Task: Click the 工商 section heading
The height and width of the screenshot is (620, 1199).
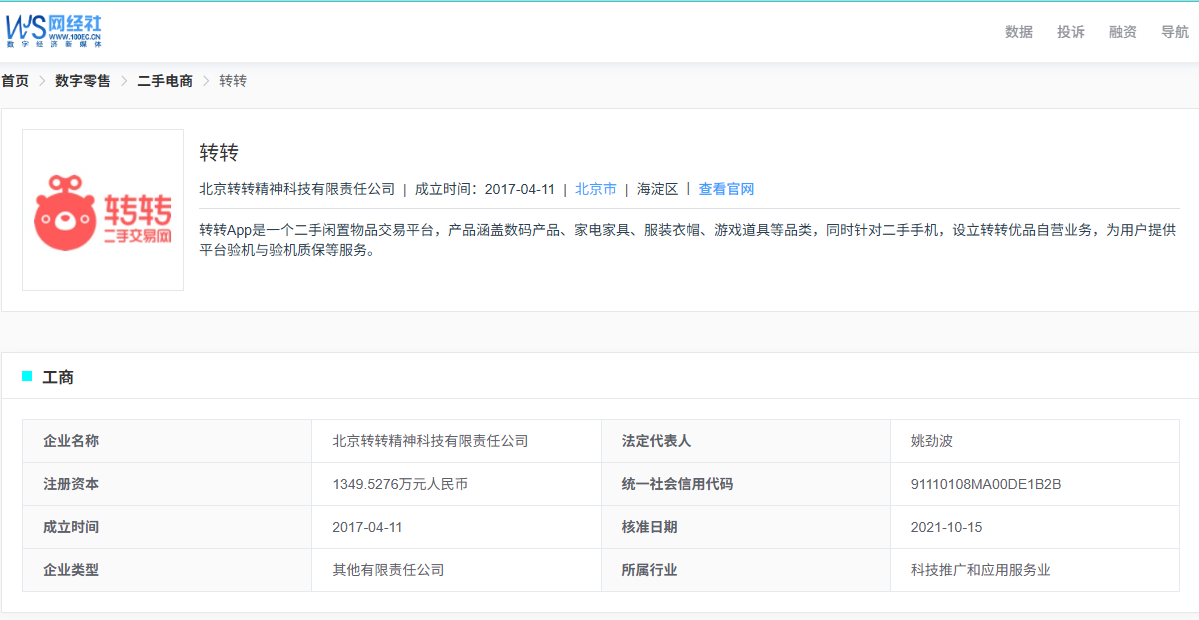Action: click(x=58, y=377)
